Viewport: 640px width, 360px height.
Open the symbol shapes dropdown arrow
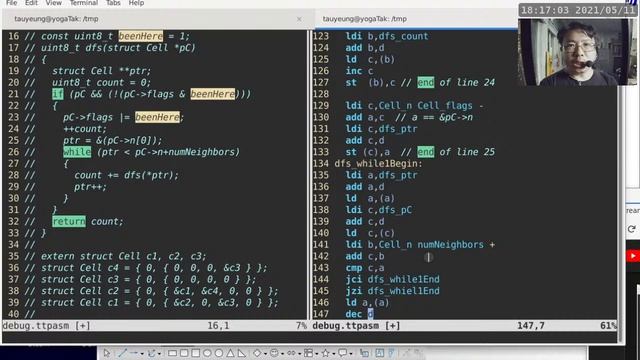(282, 353)
